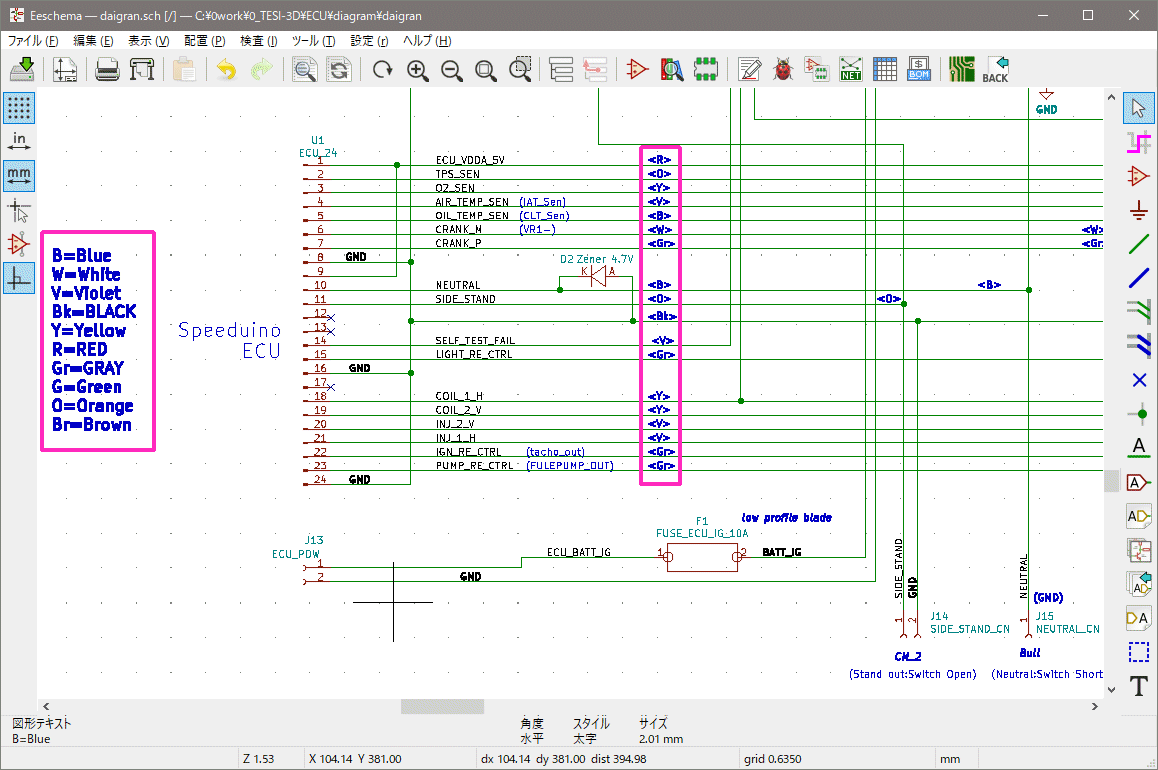Click the D2 Zener 4.7V diode symbol
The height and width of the screenshot is (770, 1158).
(598, 277)
